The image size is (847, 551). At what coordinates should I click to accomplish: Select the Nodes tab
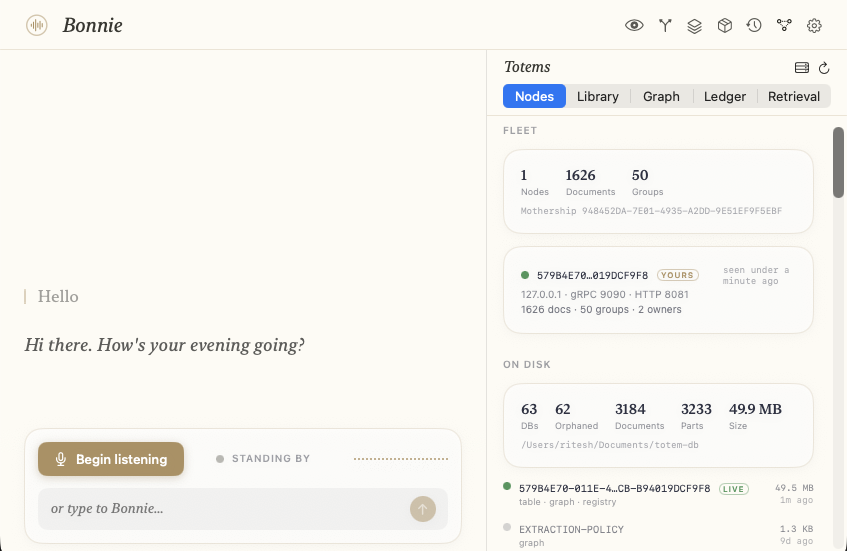click(x=534, y=96)
